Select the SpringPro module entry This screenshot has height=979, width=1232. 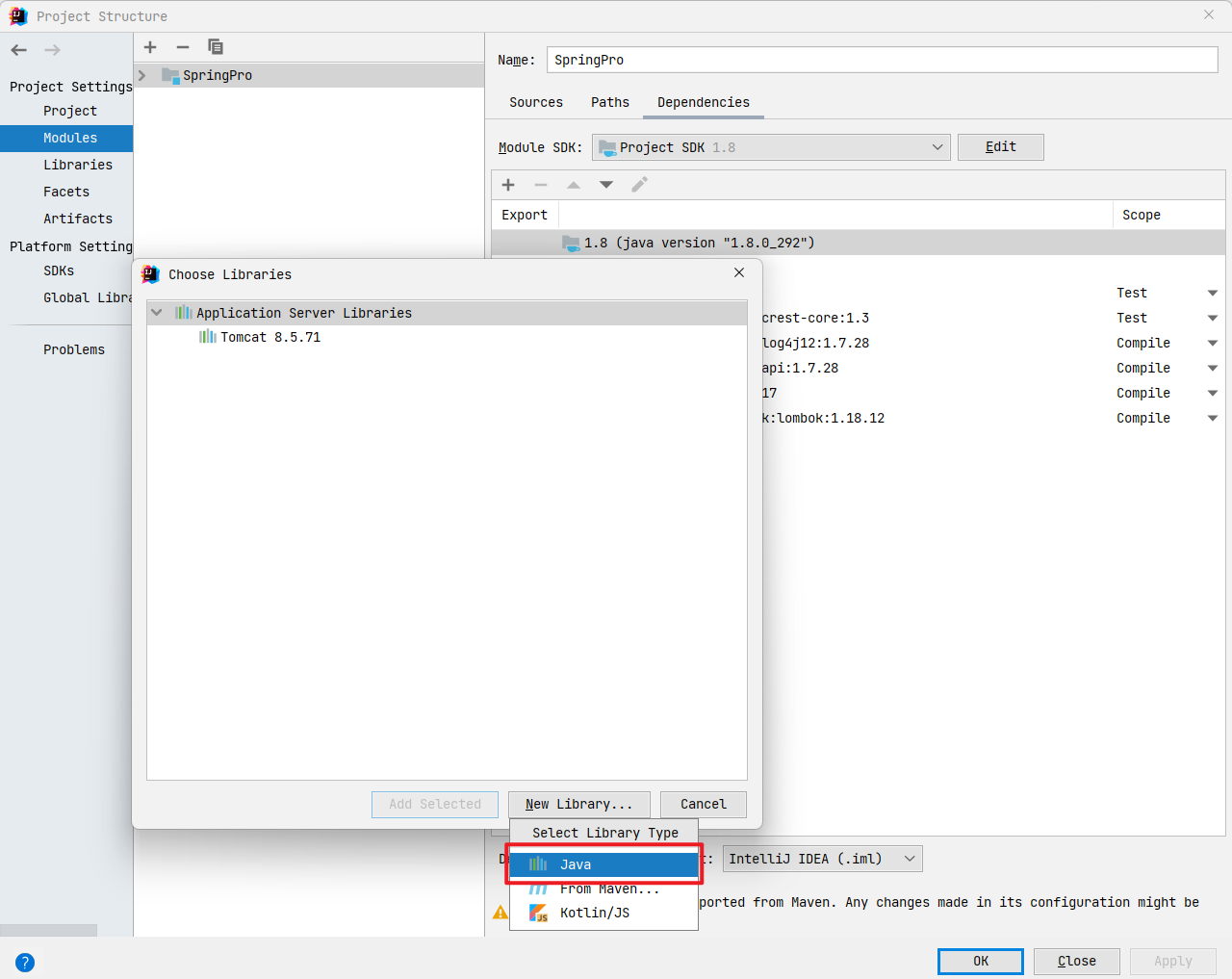[309, 75]
